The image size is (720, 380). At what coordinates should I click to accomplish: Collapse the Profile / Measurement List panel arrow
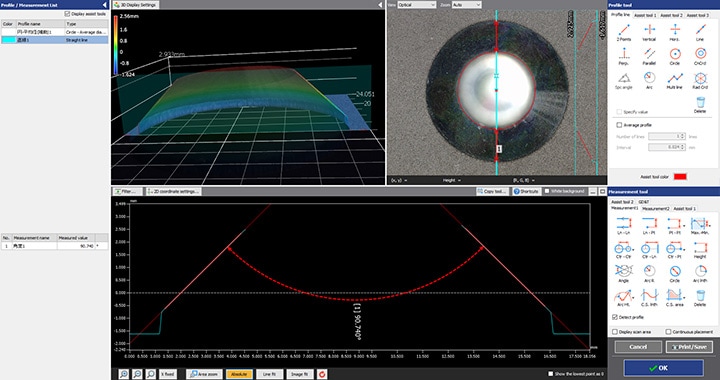pos(104,5)
